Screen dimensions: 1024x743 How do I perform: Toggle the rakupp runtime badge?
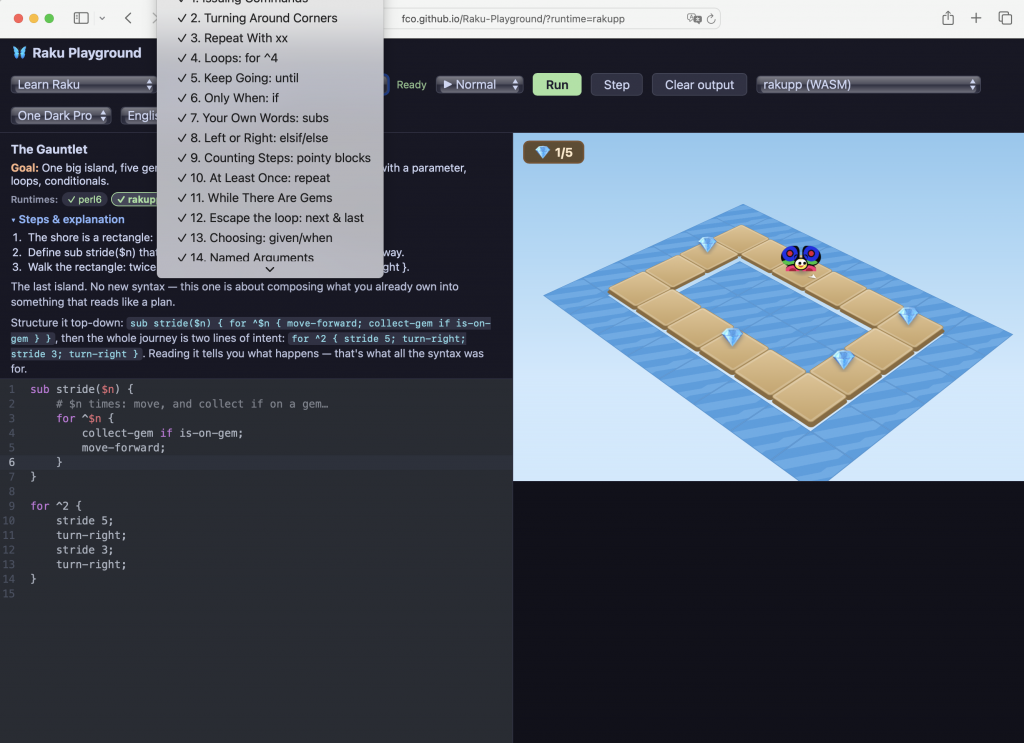[x=135, y=199]
